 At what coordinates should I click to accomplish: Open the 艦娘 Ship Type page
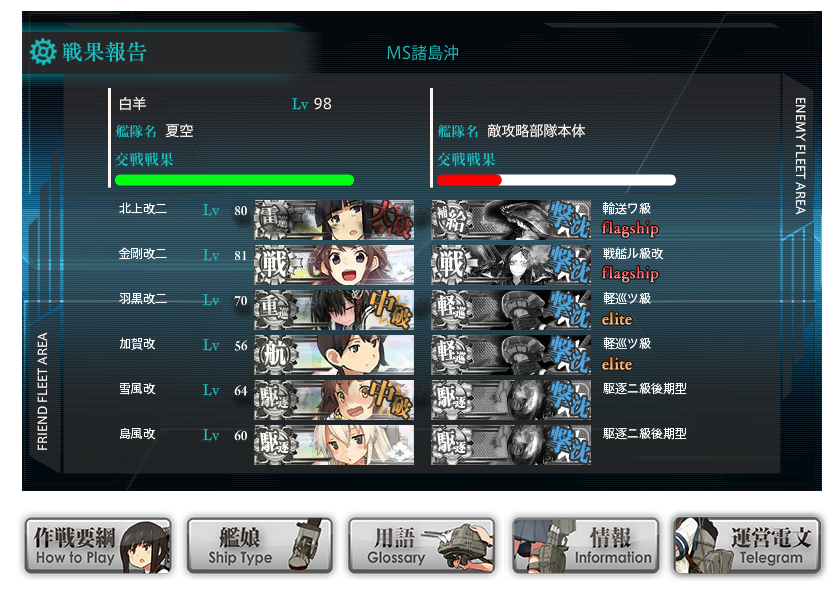tap(260, 545)
